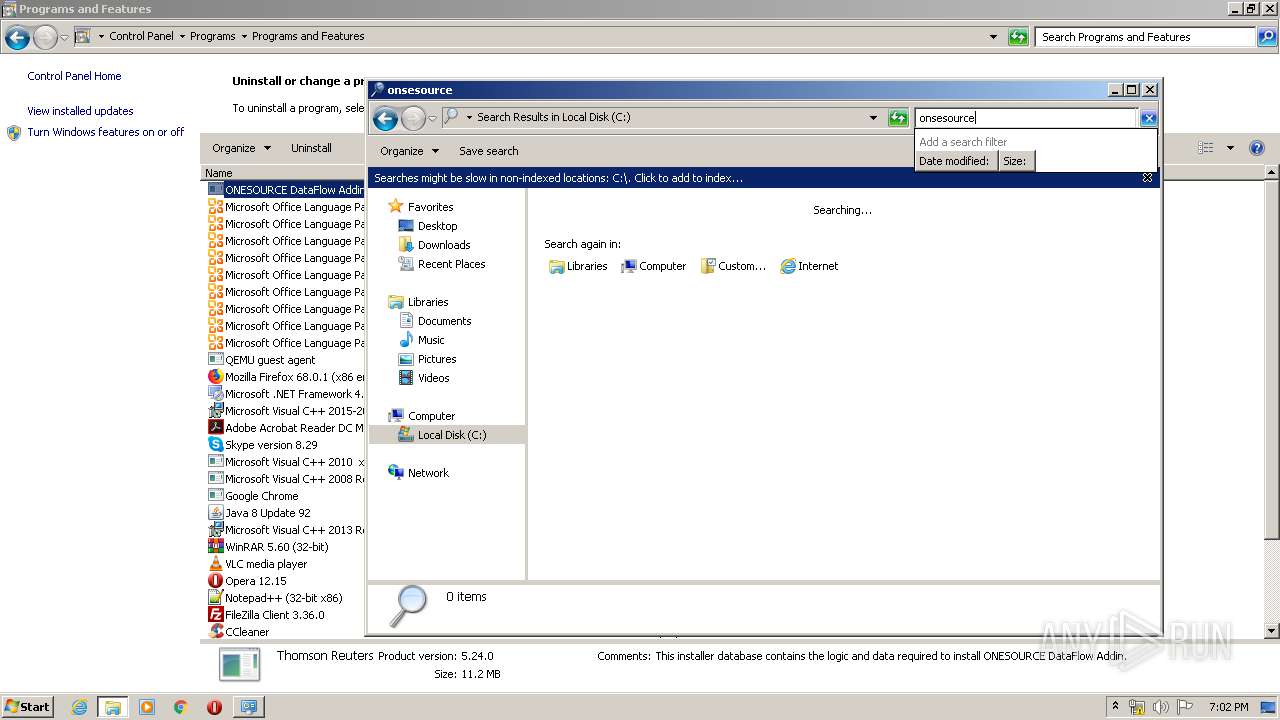Select the Mozilla Firefox 68.0.1 entry
Image resolution: width=1280 pixels, height=720 pixels.
click(286, 377)
